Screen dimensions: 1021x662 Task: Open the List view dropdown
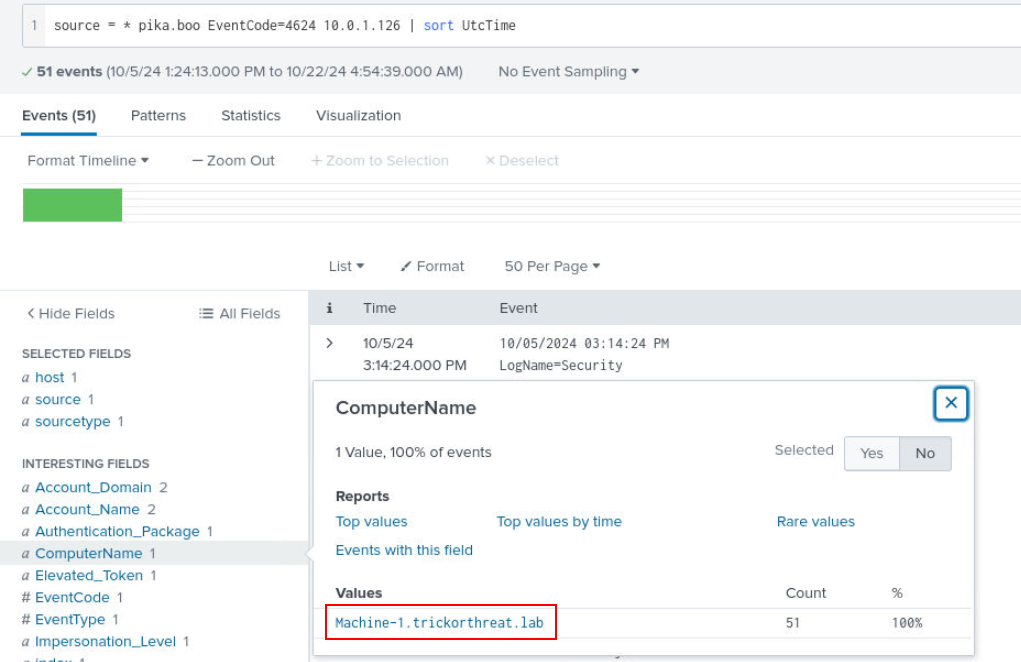pos(346,266)
